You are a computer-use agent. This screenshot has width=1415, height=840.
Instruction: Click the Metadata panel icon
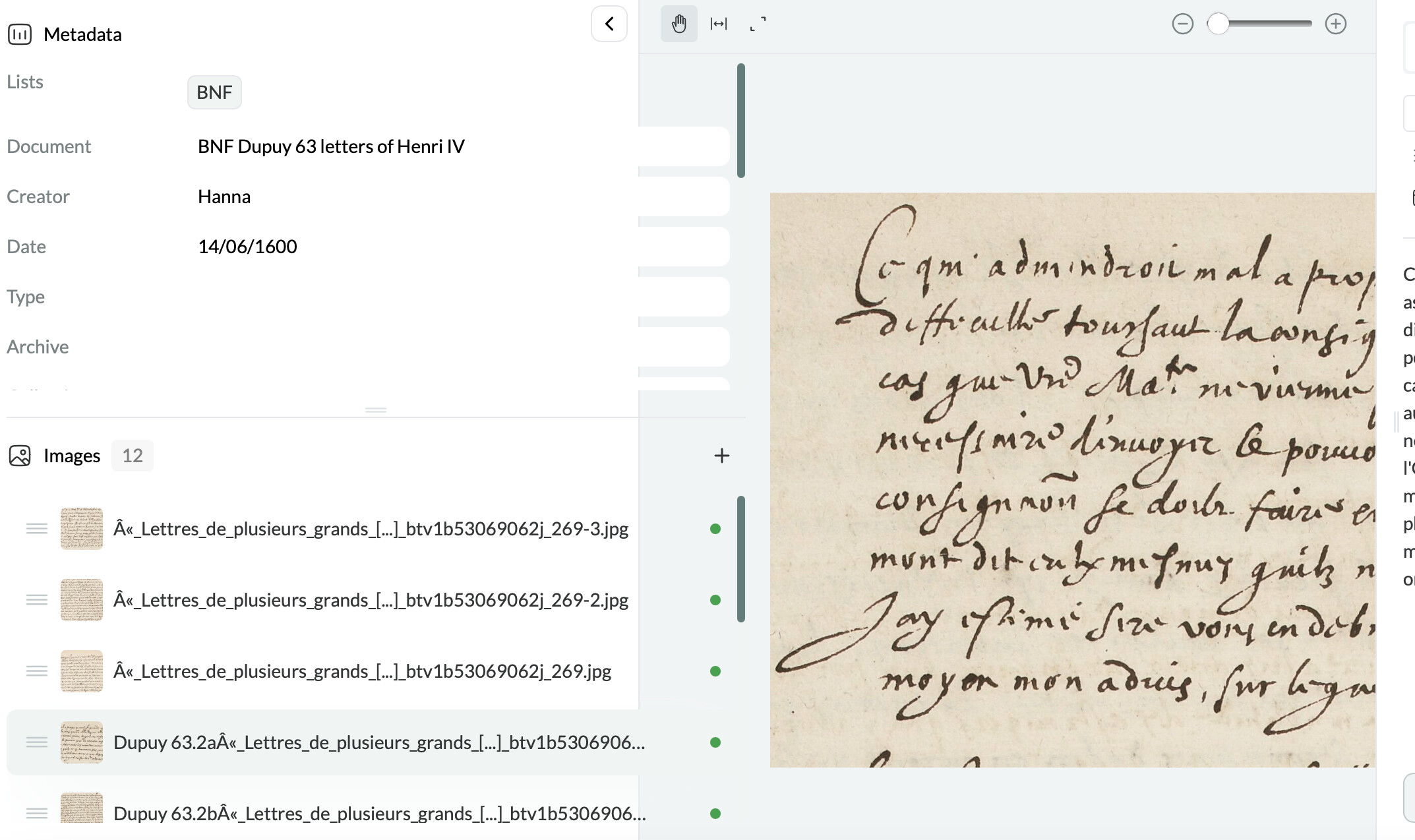click(x=20, y=34)
